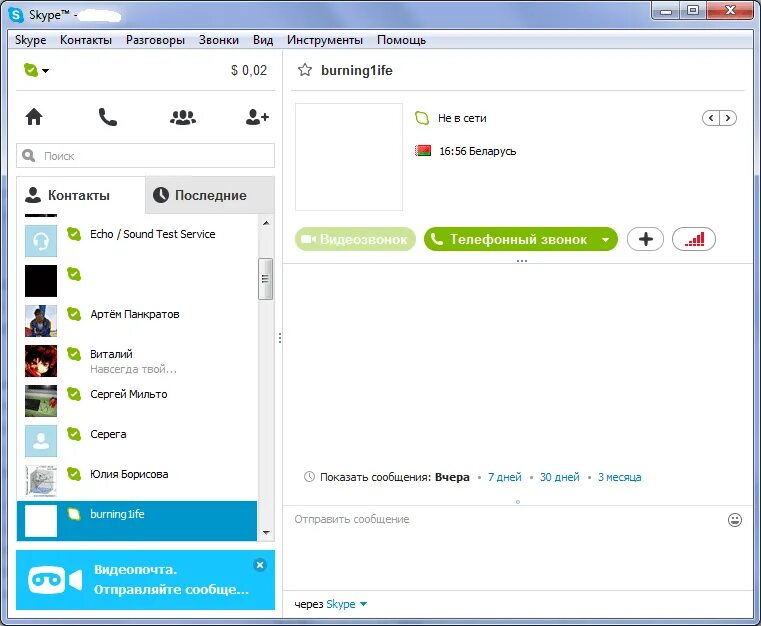Expand Телефонный звонок dropdown arrow
This screenshot has width=761, height=626.
(x=605, y=239)
